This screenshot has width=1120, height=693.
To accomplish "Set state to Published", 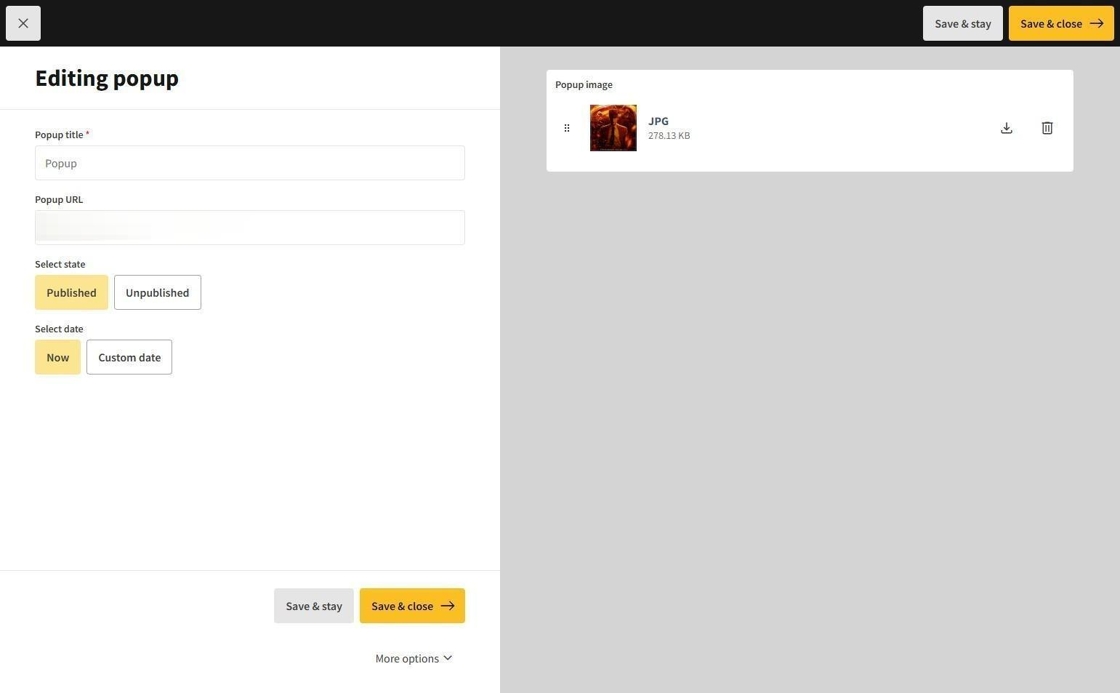I will pos(71,292).
